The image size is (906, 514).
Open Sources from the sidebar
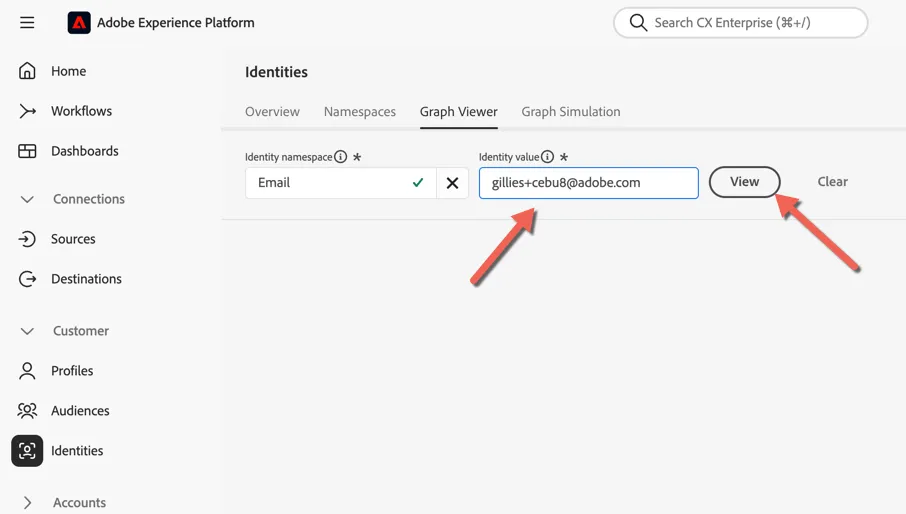point(73,239)
